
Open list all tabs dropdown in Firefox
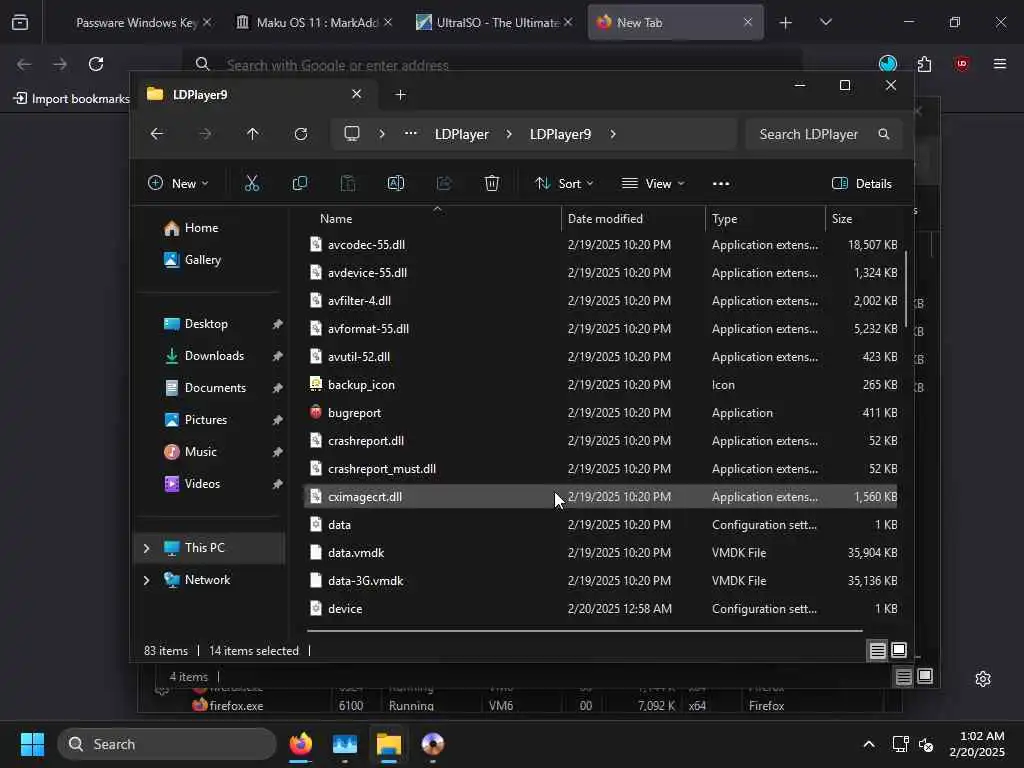(826, 22)
